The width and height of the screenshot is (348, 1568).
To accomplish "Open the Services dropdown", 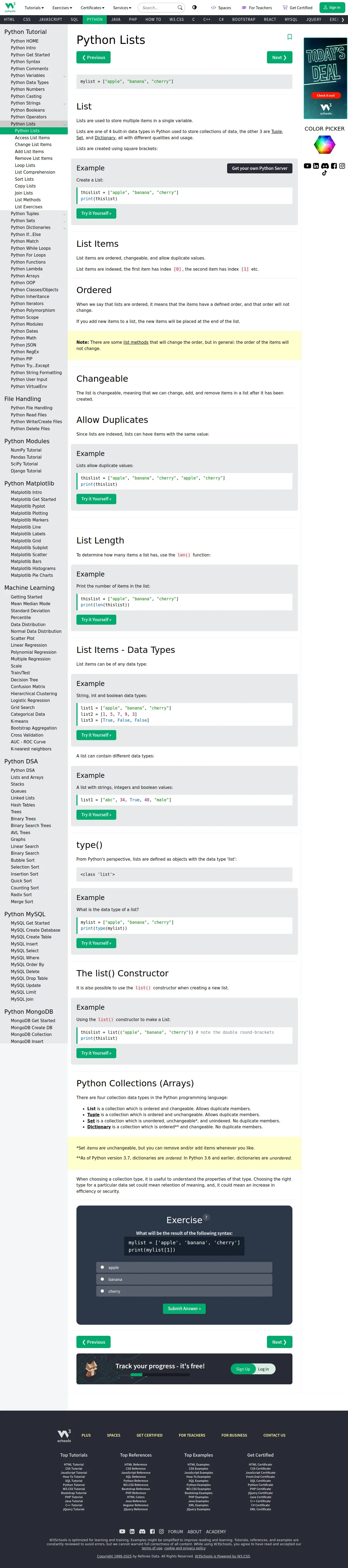I will point(122,8).
